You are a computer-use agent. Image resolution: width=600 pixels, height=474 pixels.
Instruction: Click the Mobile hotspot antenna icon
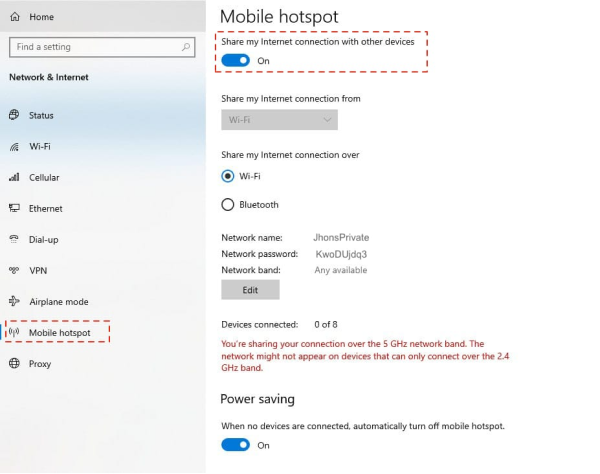pyautogui.click(x=14, y=332)
